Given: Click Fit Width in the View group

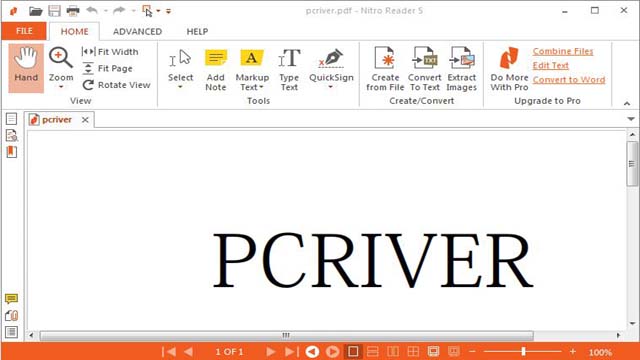Looking at the screenshot, I should (110, 52).
